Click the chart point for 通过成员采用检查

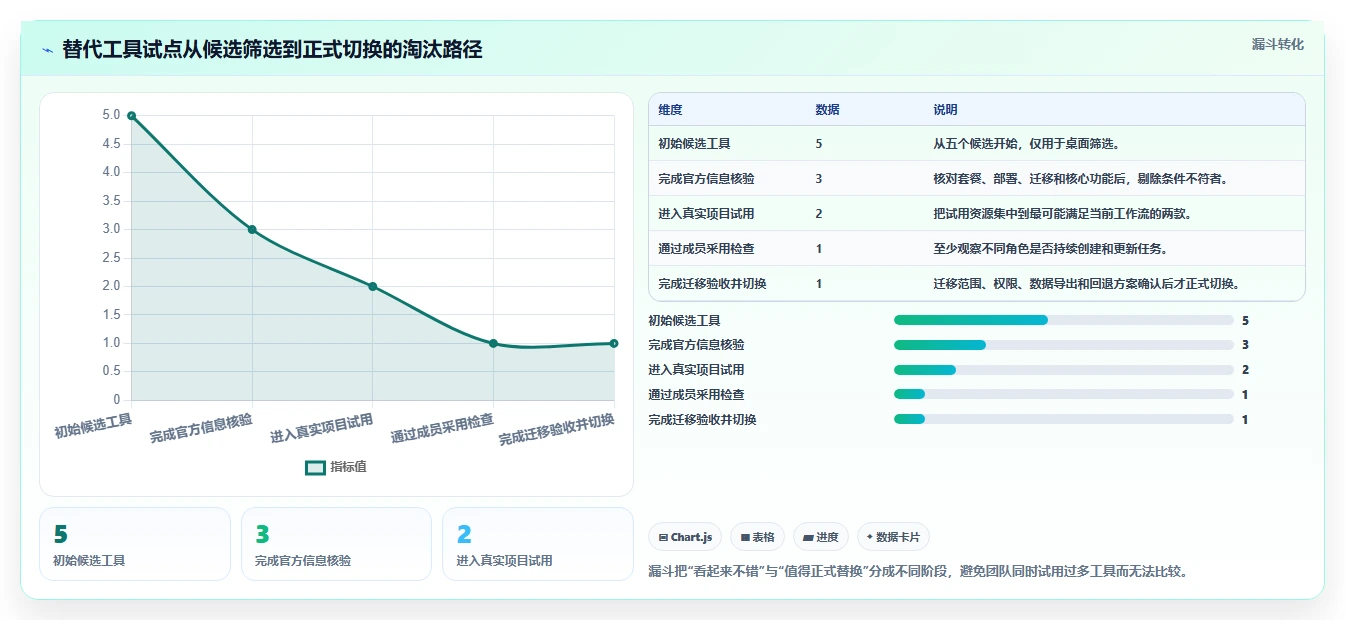click(493, 343)
